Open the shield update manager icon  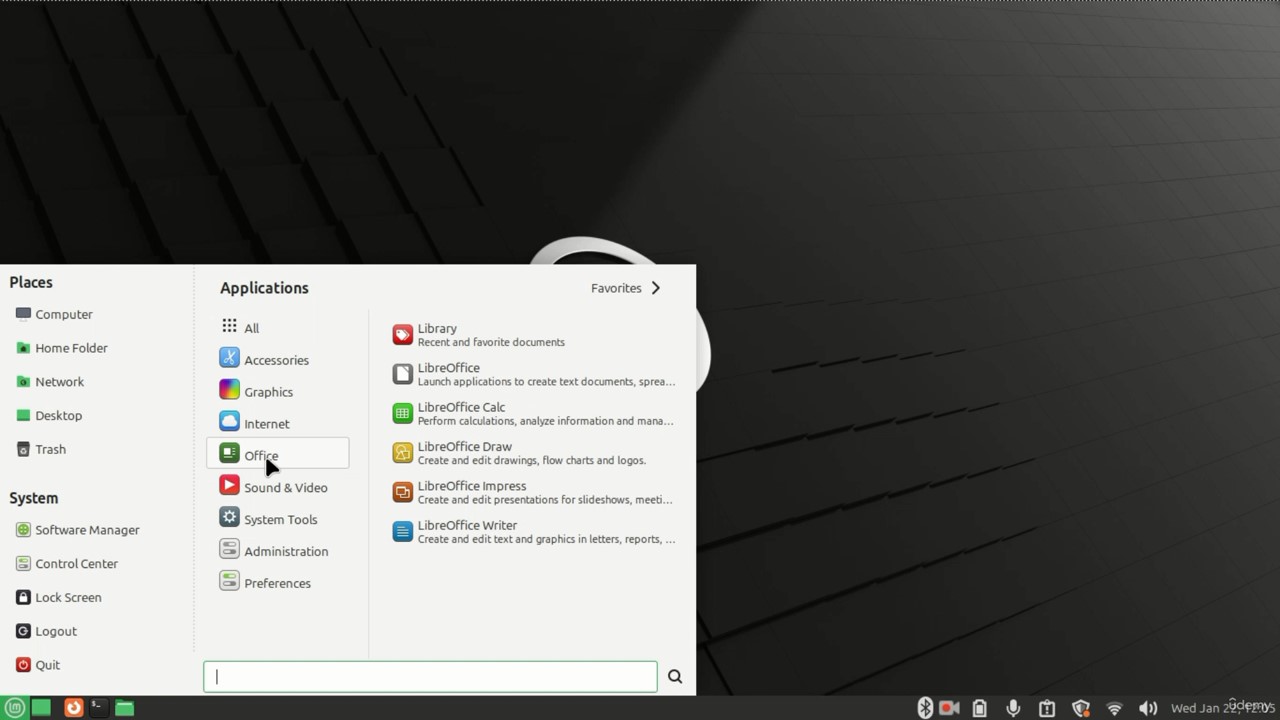click(x=1081, y=708)
